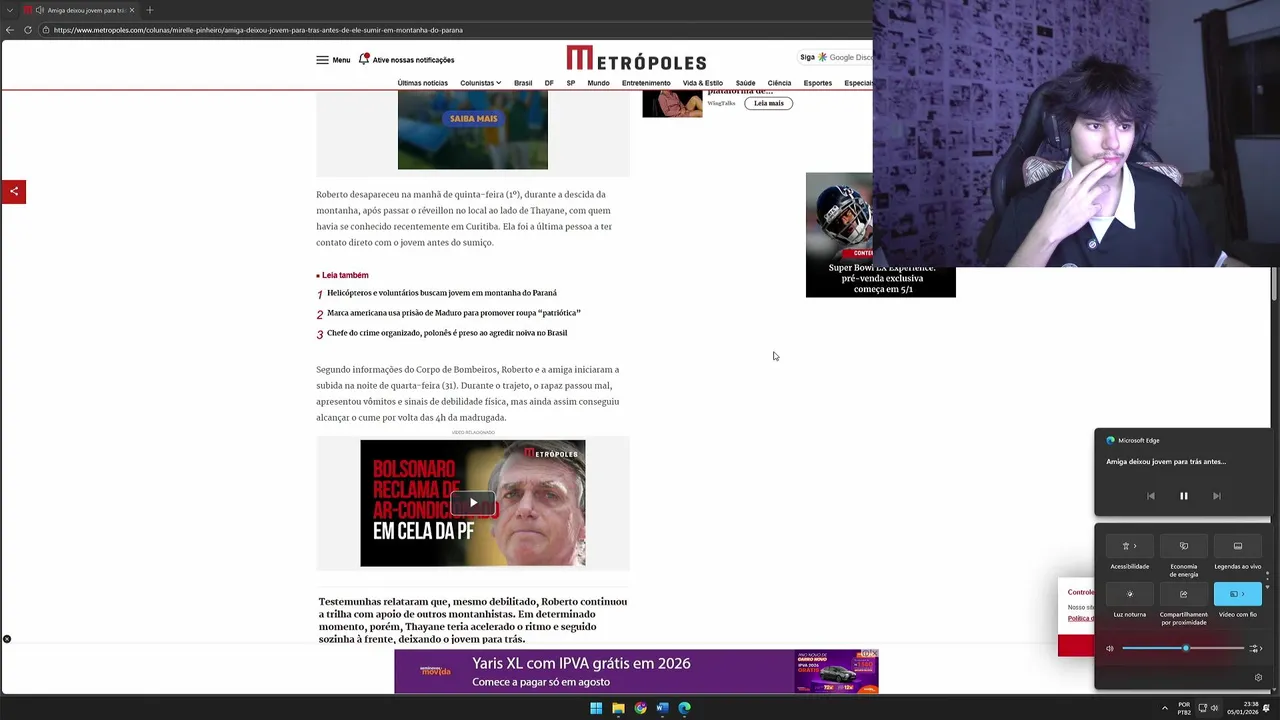Read the Marca americana Maduro related article
The width and height of the screenshot is (1280, 720).
coord(454,313)
